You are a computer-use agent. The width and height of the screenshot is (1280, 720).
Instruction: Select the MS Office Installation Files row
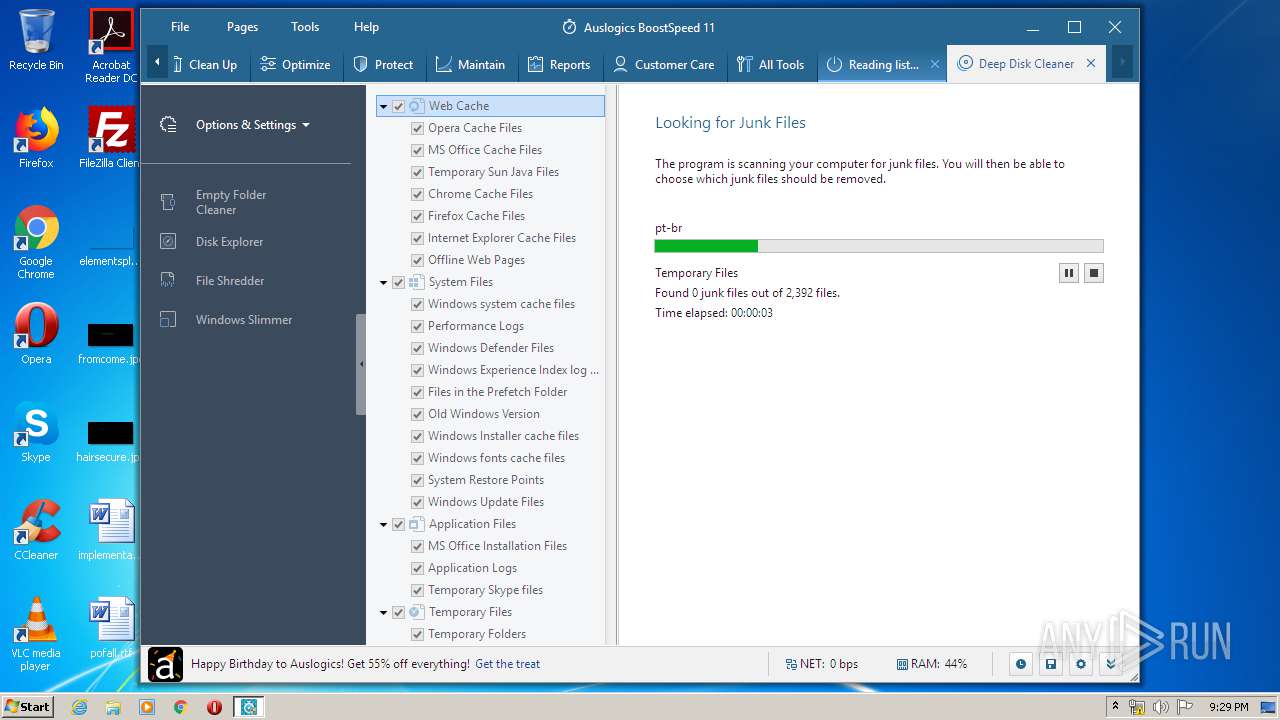pos(497,546)
